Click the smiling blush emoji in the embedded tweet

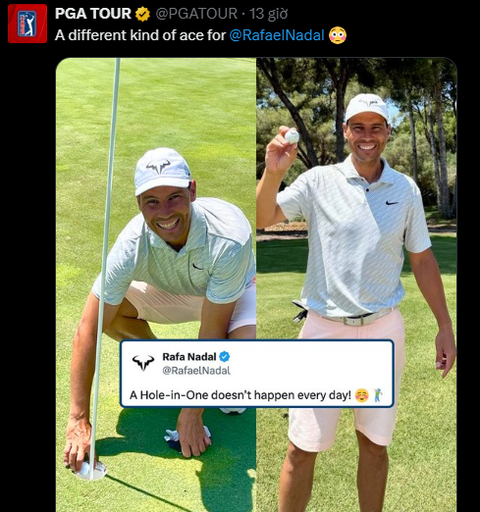click(x=362, y=395)
